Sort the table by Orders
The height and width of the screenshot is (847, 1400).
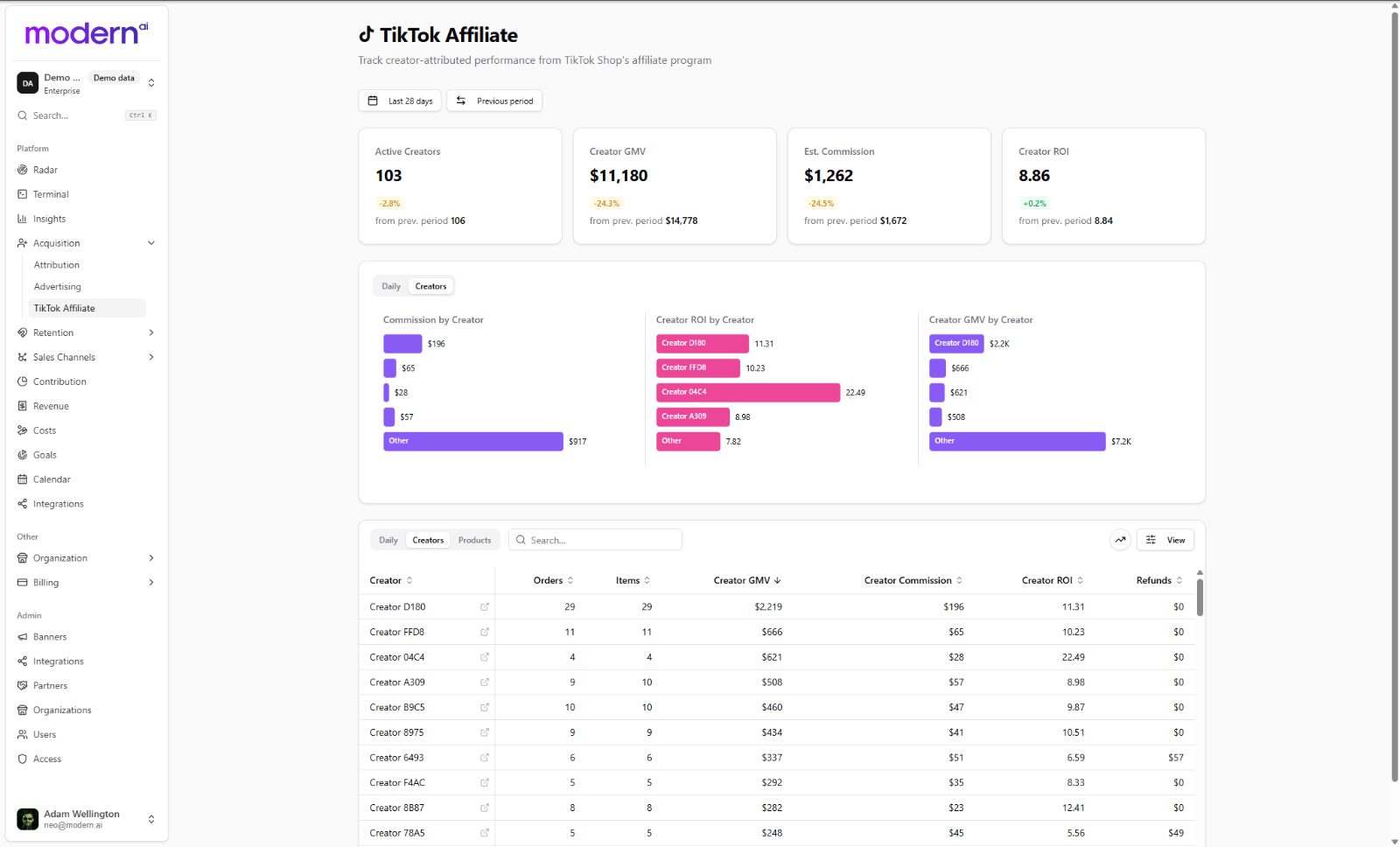click(x=553, y=580)
